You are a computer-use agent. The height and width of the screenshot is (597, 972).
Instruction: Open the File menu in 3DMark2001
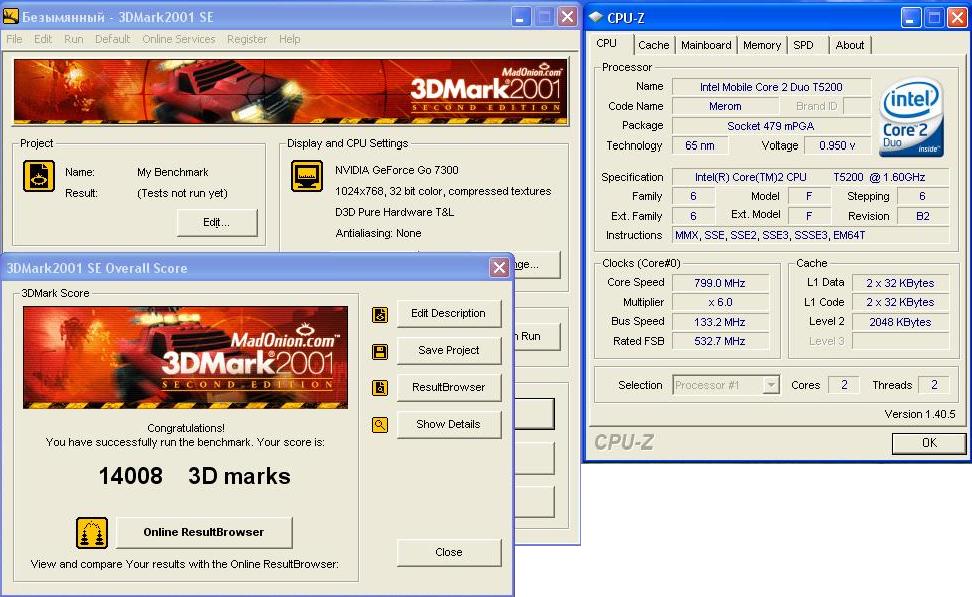tap(14, 39)
